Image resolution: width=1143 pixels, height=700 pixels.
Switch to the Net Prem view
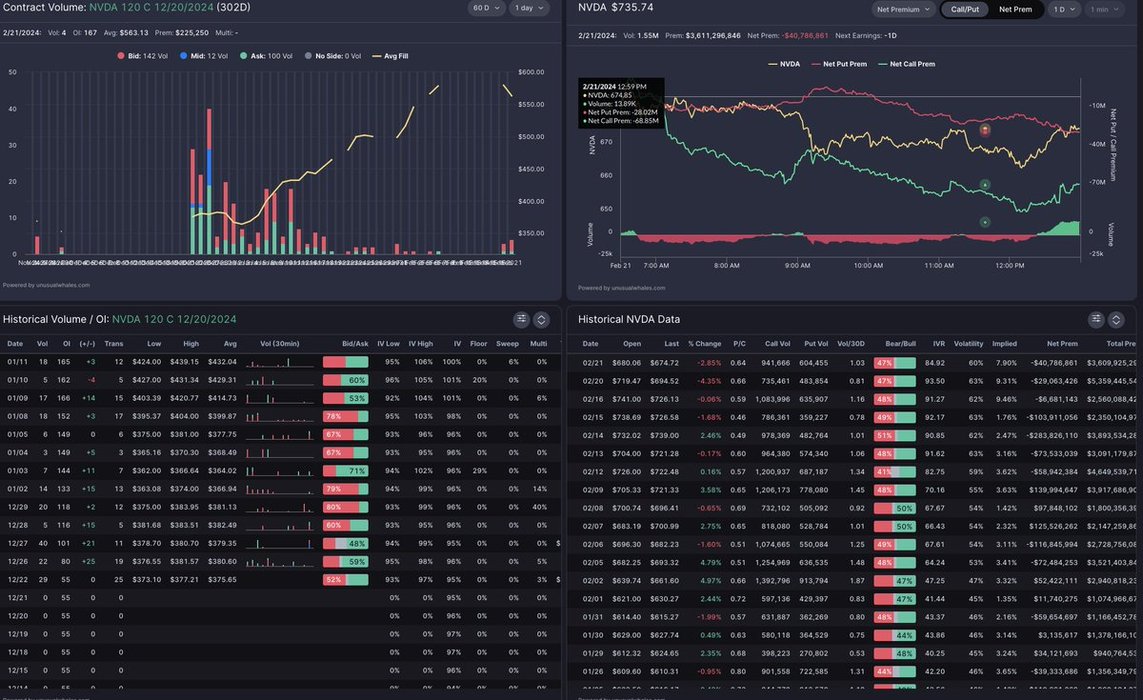[1015, 9]
